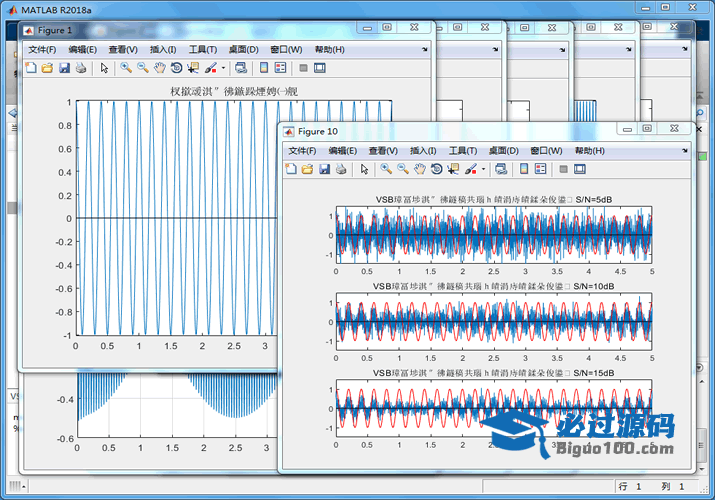The width and height of the screenshot is (715, 500).
Task: Open 帮助(H) menu in Figure 10
Action: point(590,151)
